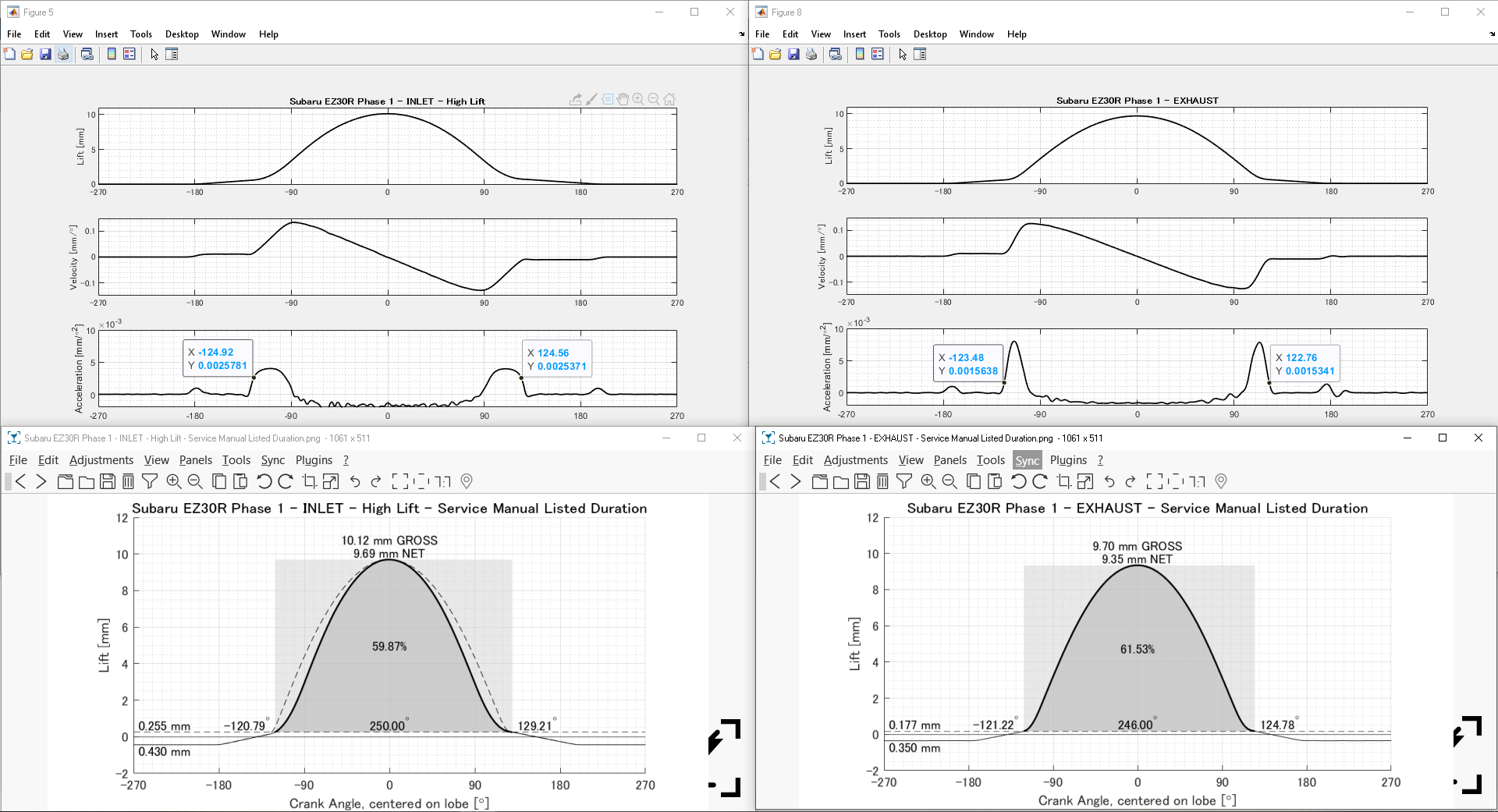
Task: Click Zoom In magnifier in INLET viewer
Action: coord(174,481)
